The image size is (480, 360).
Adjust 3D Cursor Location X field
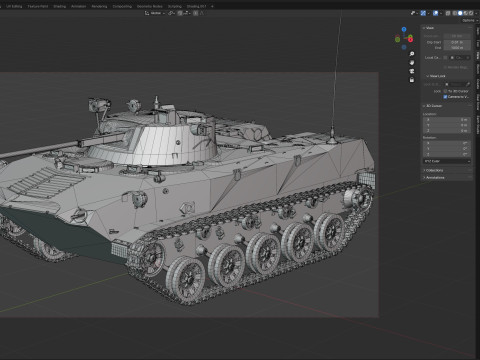(447, 119)
